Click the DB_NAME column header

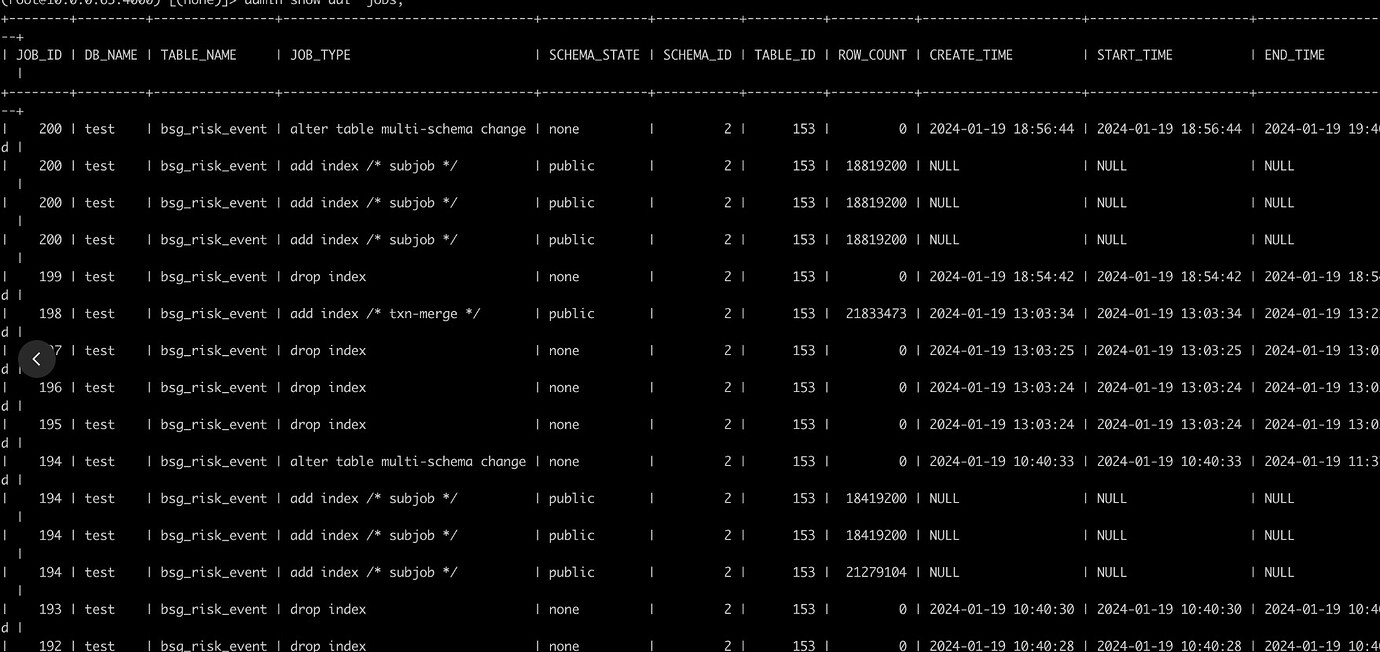coord(111,55)
